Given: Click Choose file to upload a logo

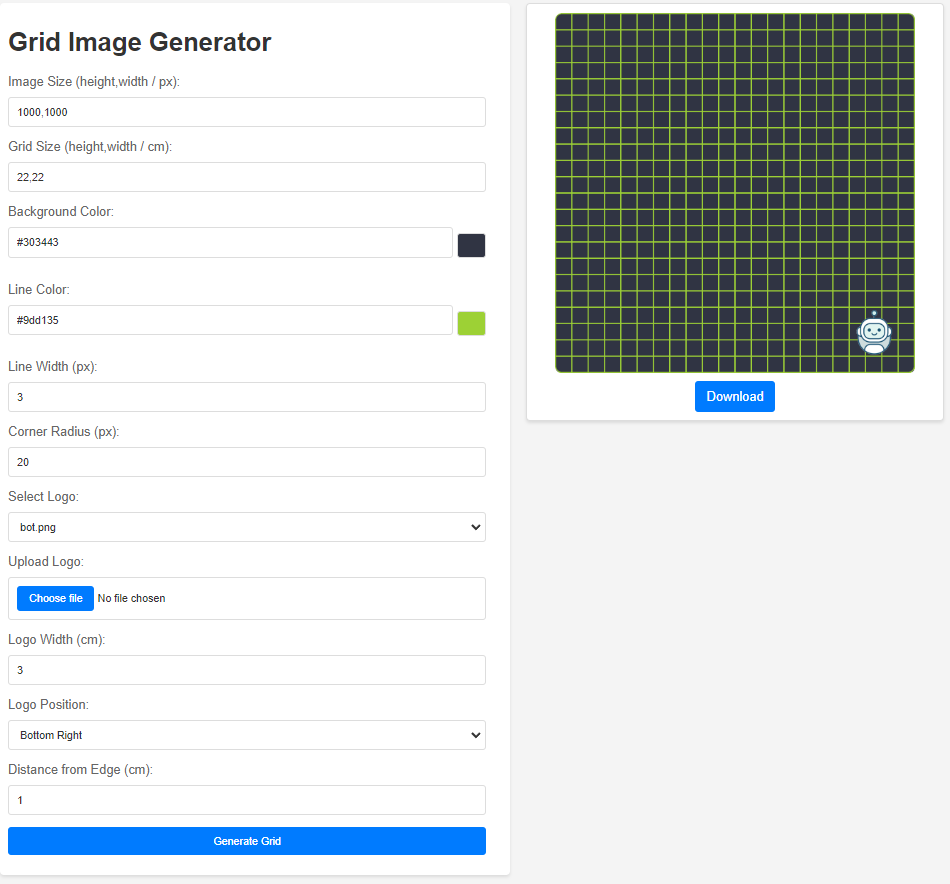Looking at the screenshot, I should 54,598.
